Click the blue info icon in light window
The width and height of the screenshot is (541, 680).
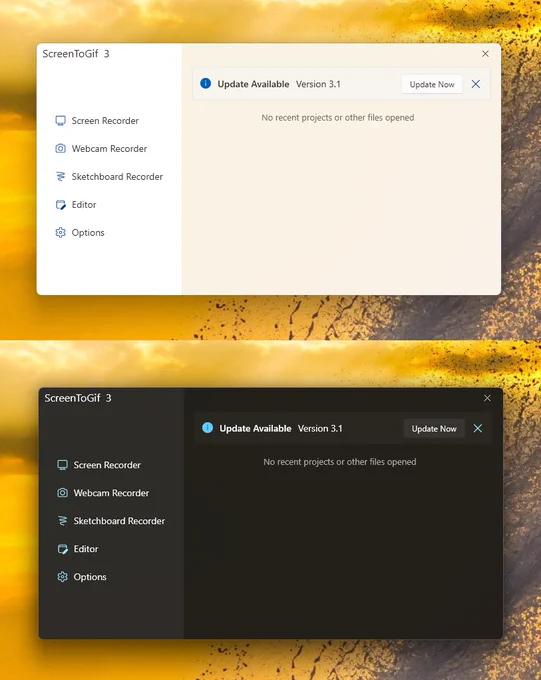[x=206, y=83]
